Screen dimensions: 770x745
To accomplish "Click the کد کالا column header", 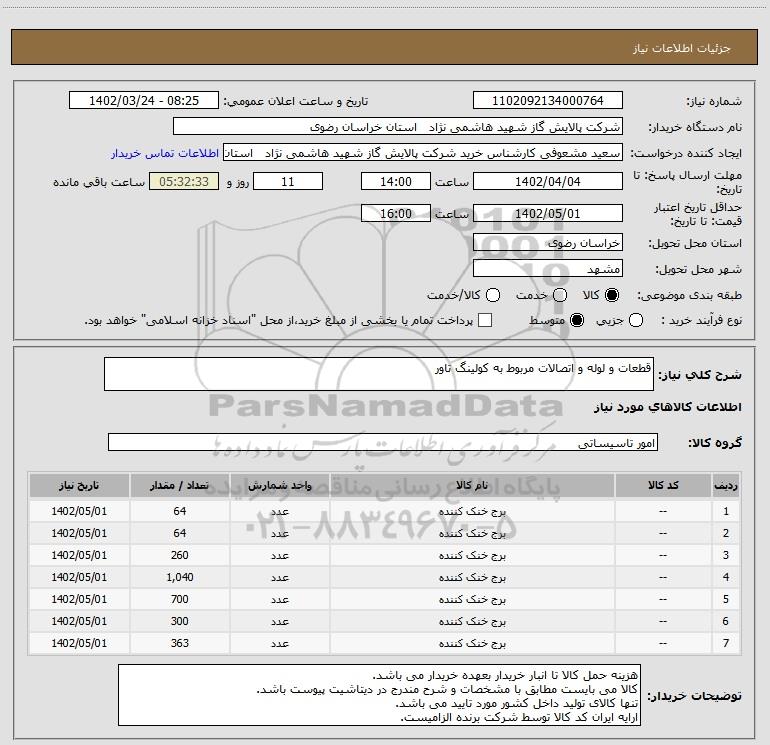I will click(663, 486).
